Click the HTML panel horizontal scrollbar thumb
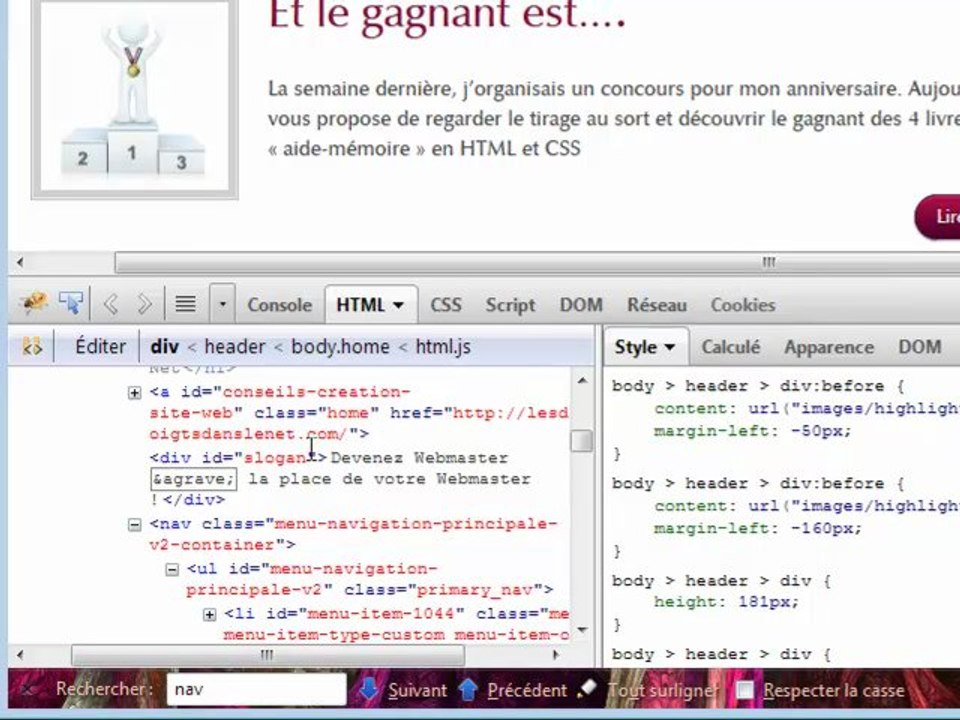Viewport: 960px width, 720px height. (x=268, y=655)
